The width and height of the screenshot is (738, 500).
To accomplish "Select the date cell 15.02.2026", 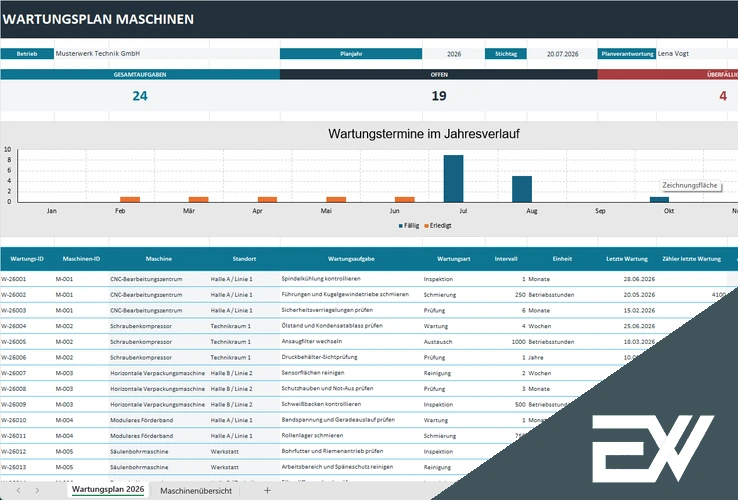I will tap(627, 310).
